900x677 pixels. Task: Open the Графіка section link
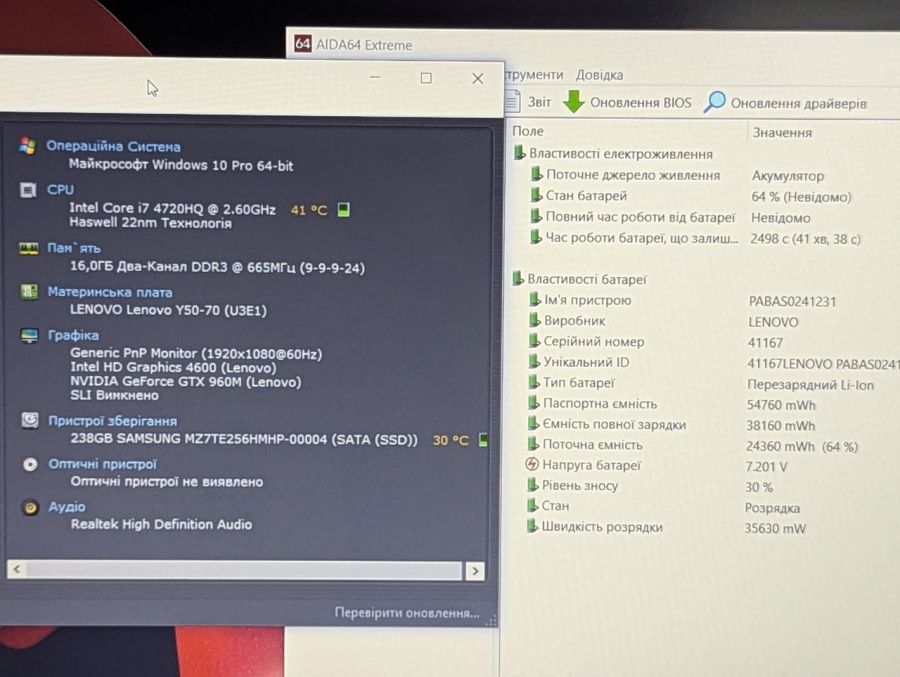click(x=73, y=335)
